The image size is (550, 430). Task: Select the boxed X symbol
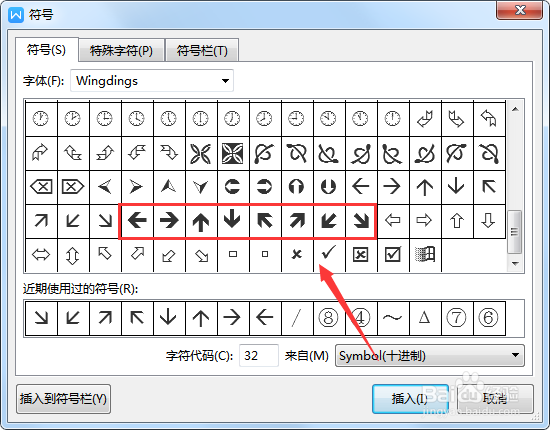point(361,254)
